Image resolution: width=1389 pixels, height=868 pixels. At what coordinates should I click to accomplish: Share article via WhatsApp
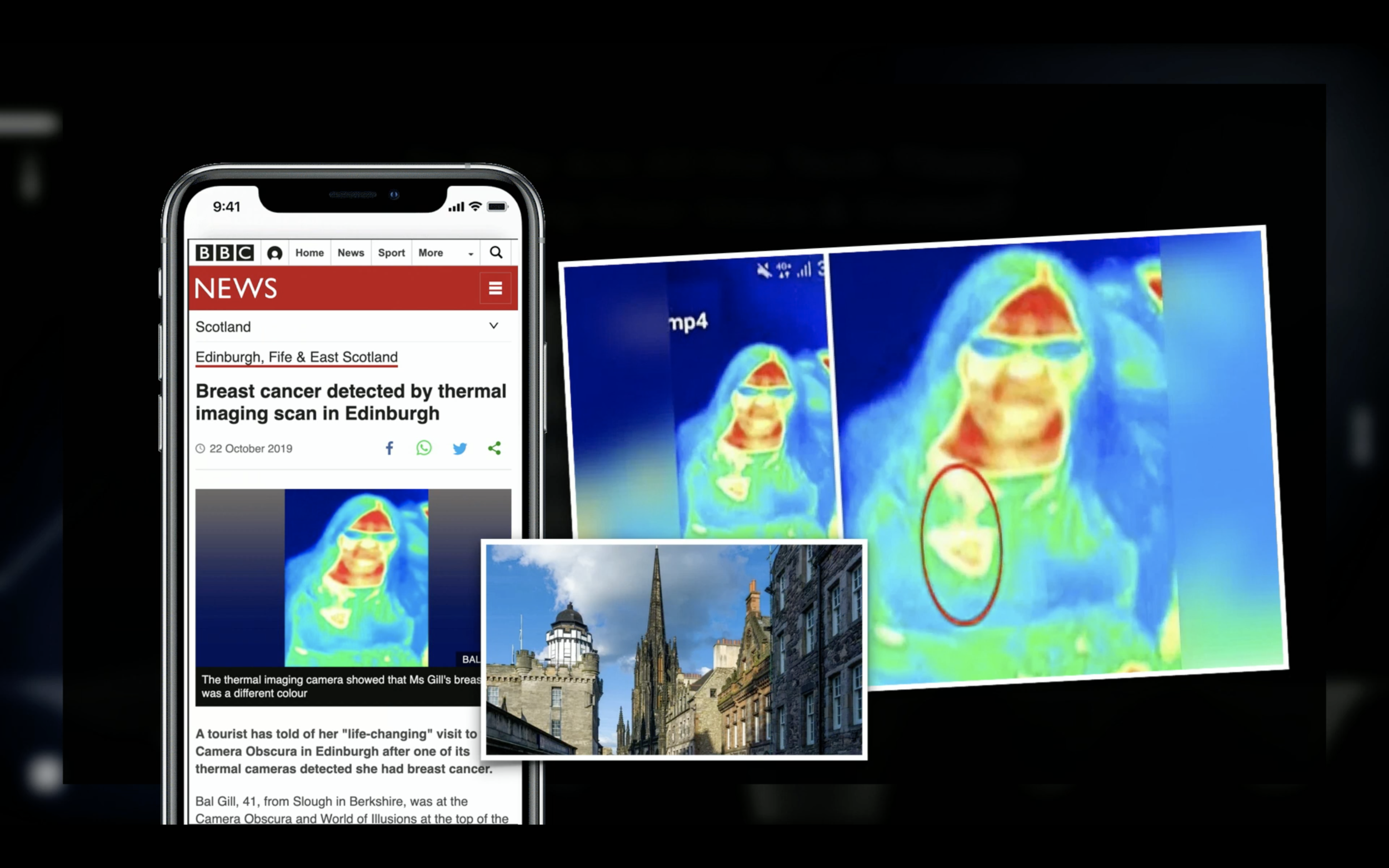[x=424, y=448]
